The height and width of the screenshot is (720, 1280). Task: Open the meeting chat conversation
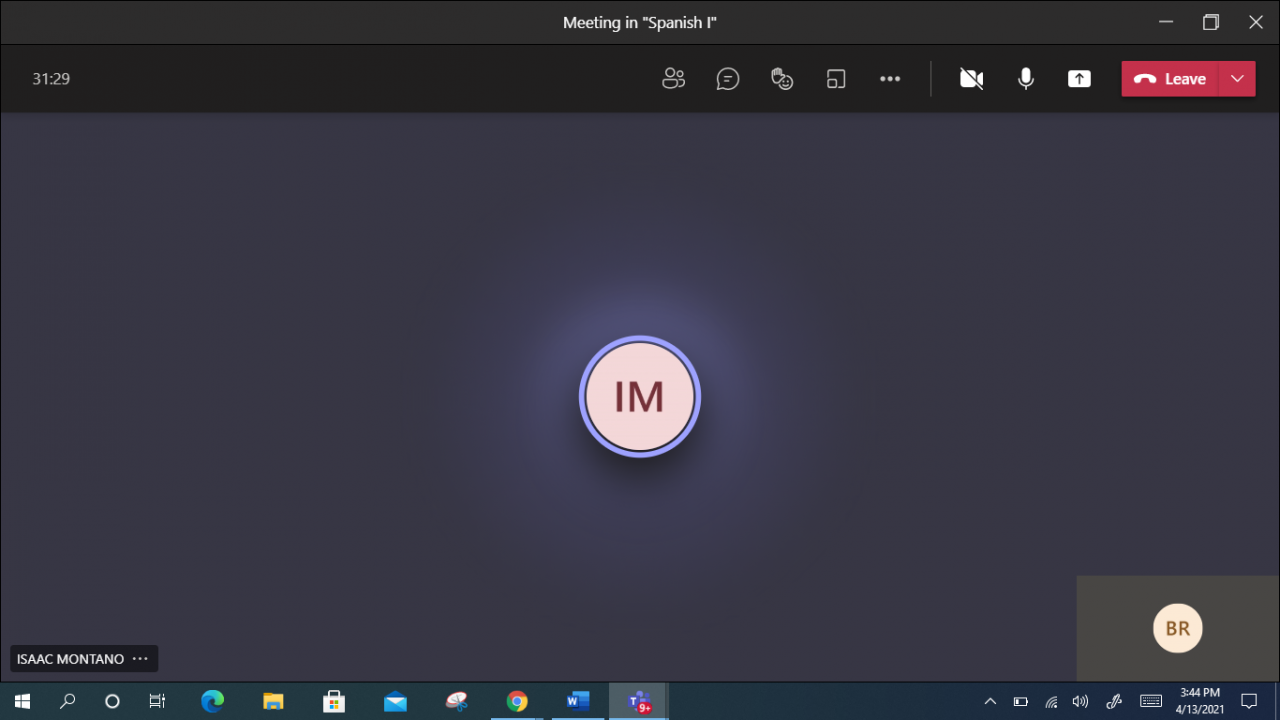(x=728, y=79)
